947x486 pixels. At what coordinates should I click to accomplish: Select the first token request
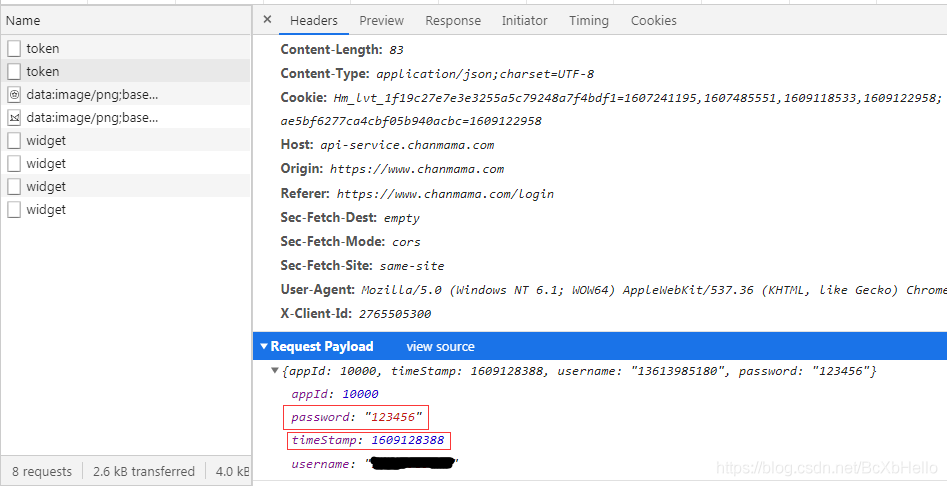(x=126, y=48)
